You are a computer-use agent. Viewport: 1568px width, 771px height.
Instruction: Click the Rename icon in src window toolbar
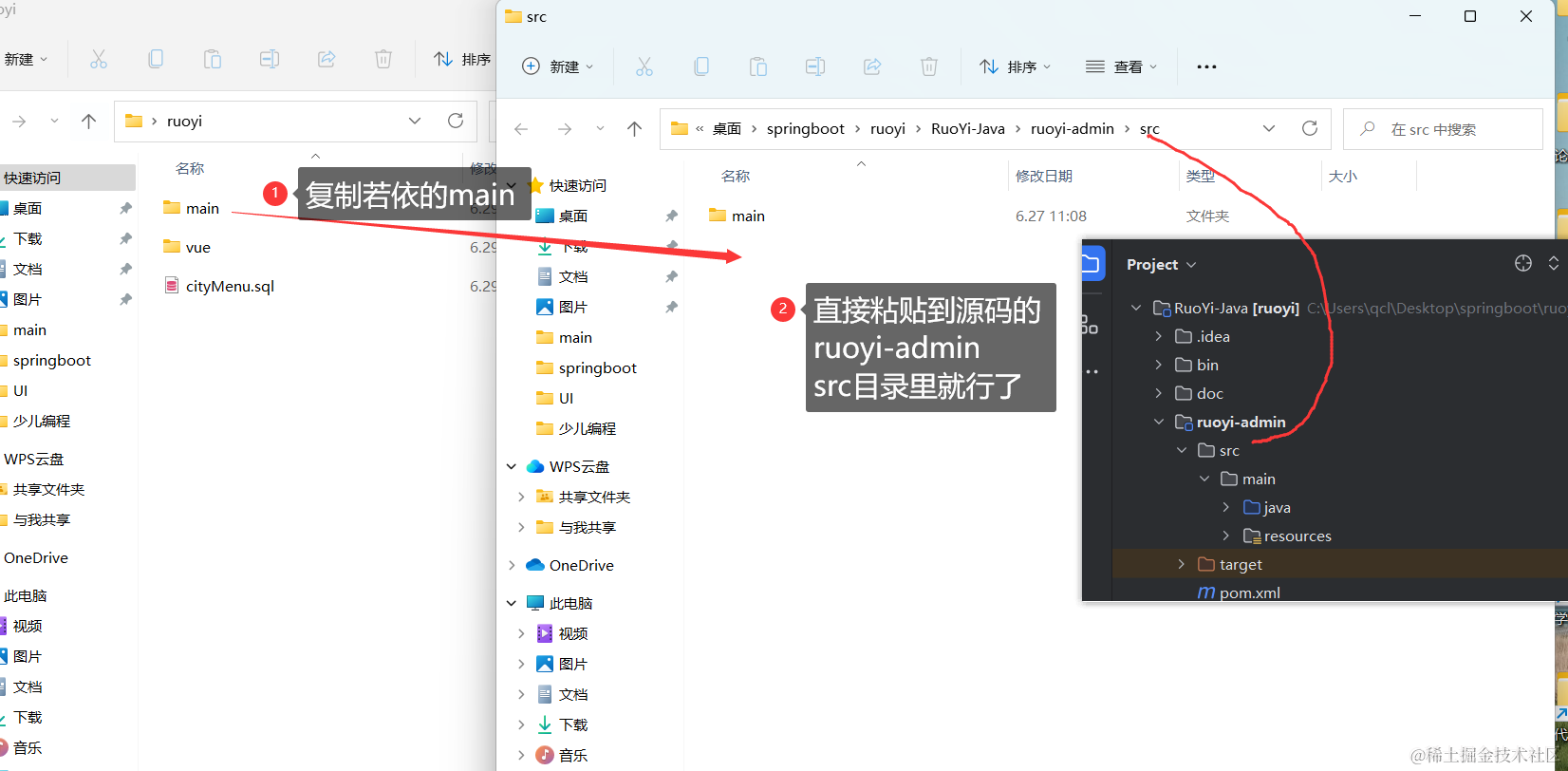tap(815, 66)
